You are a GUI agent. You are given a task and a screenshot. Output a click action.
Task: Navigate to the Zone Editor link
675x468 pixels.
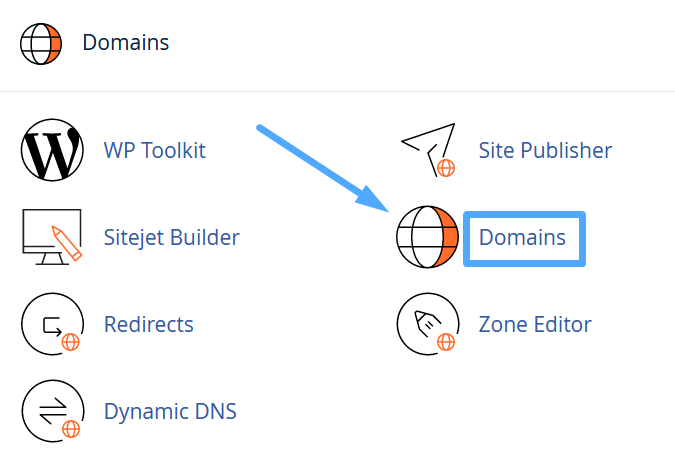535,325
